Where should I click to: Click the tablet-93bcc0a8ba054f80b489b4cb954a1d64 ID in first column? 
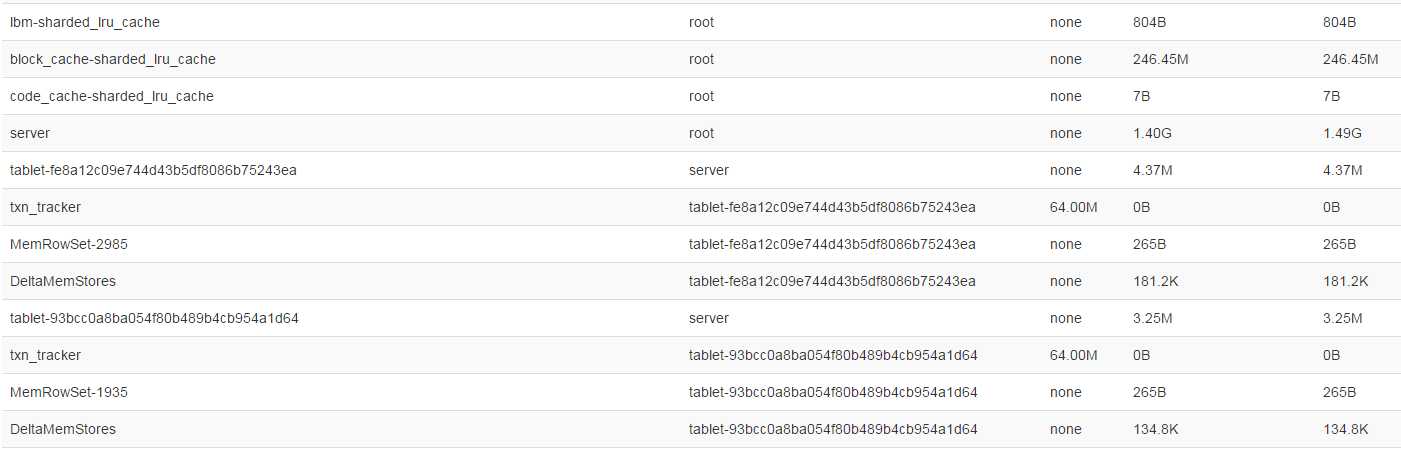154,318
